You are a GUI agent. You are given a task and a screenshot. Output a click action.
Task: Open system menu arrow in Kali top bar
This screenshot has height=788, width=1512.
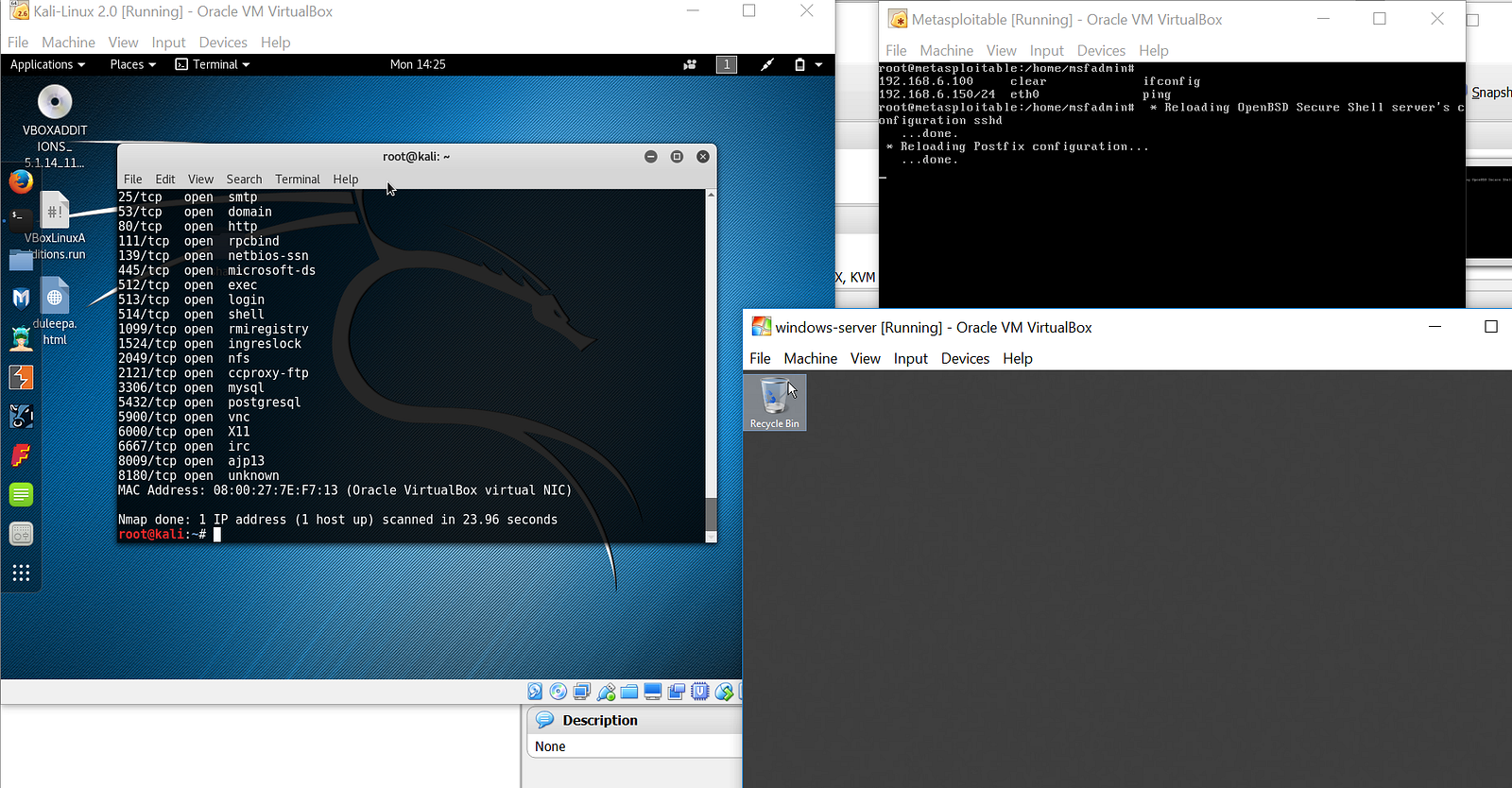pyautogui.click(x=818, y=64)
